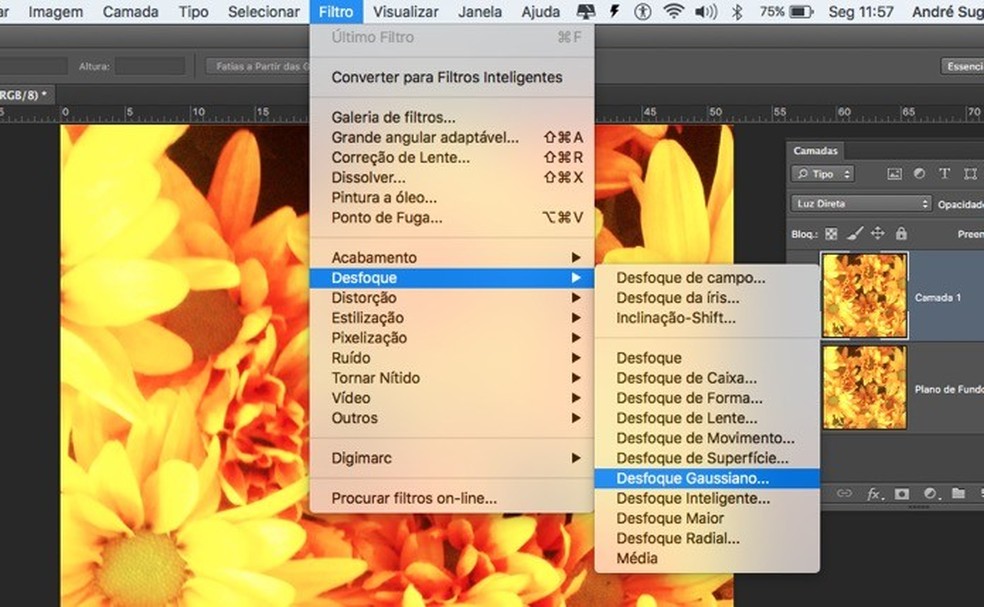
Task: Switch to the Camadas panel tab
Action: [x=815, y=151]
